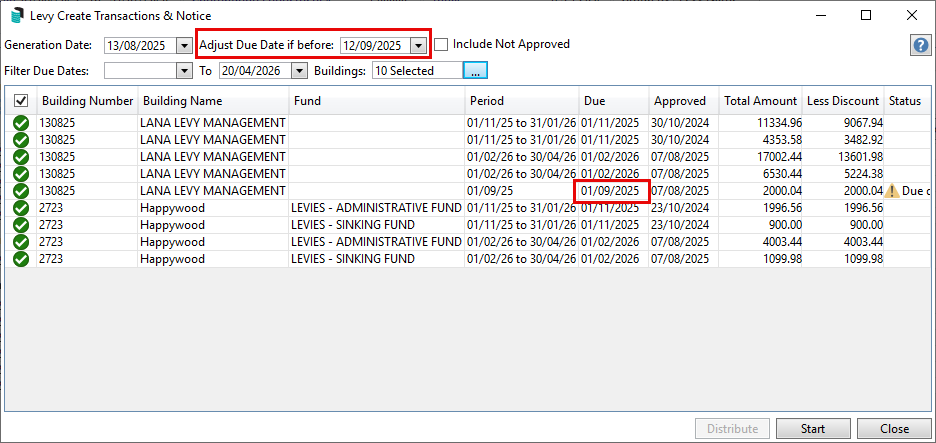Click the green check icon for the 4003.44 row
The height and width of the screenshot is (443, 936).
click(21, 242)
